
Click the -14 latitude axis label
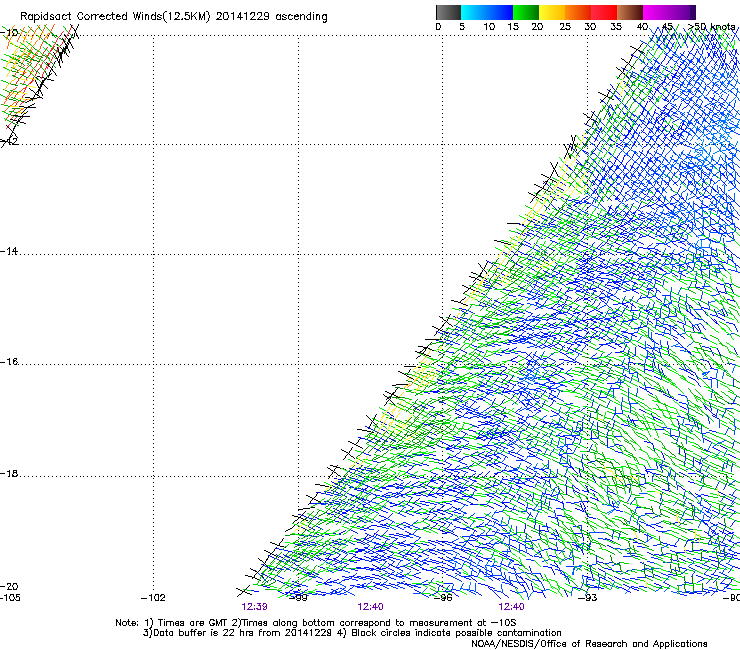click(9, 251)
